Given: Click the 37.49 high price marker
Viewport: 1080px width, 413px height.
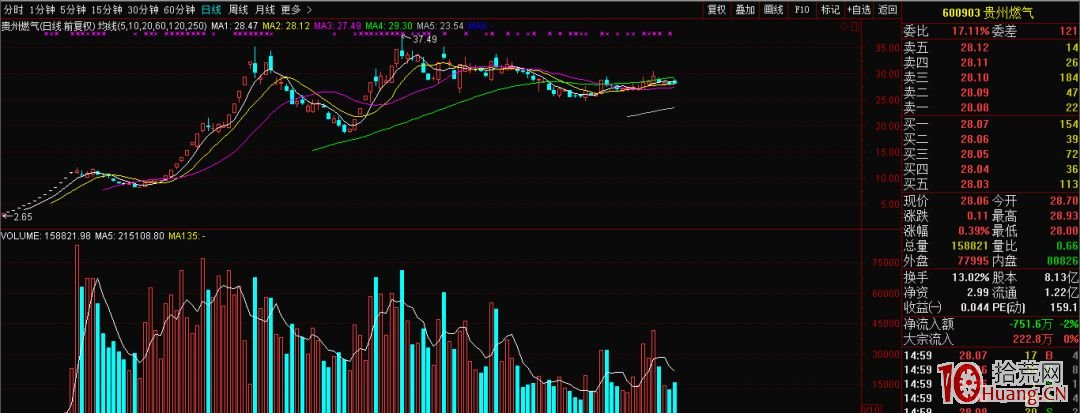Looking at the screenshot, I should coord(425,39).
